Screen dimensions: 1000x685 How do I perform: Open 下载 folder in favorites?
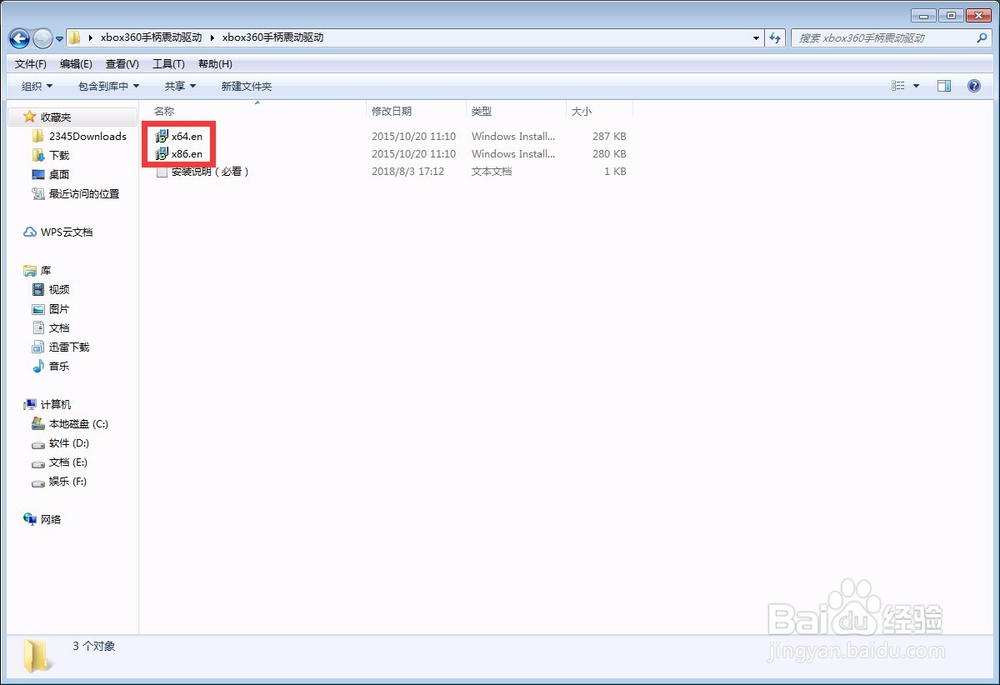tap(59, 156)
